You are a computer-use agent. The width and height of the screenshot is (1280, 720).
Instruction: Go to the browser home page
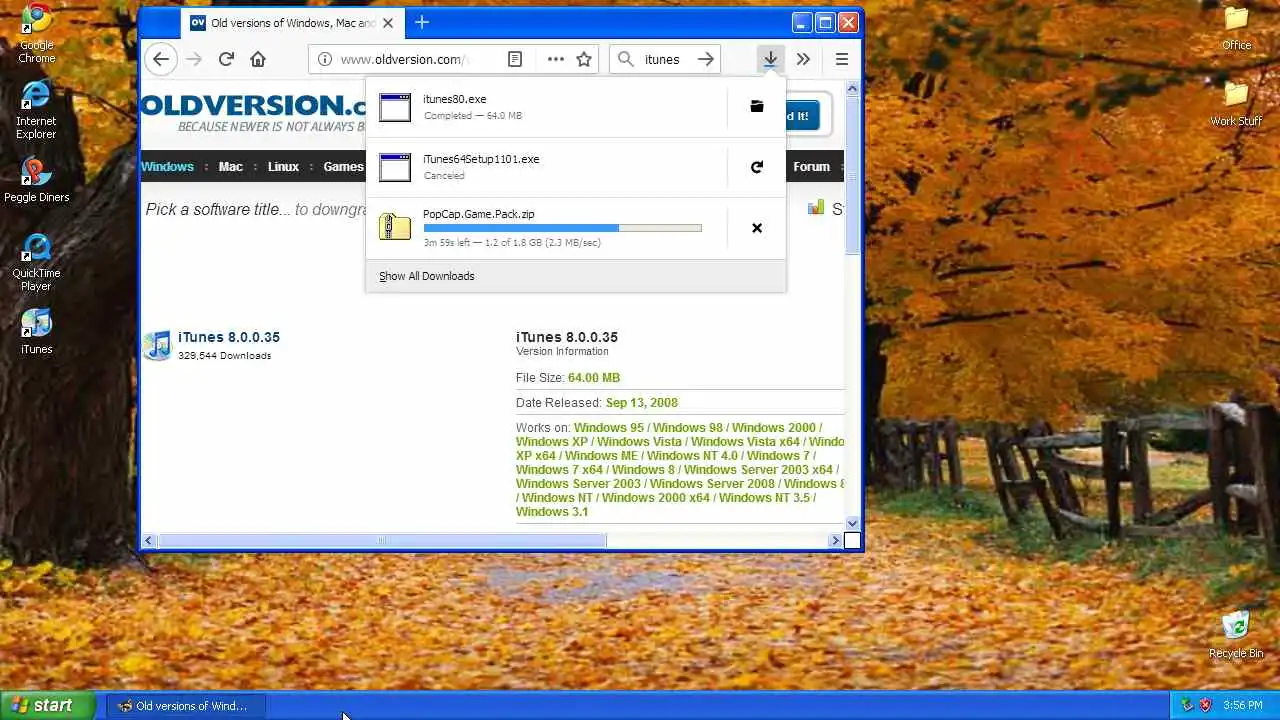258,59
